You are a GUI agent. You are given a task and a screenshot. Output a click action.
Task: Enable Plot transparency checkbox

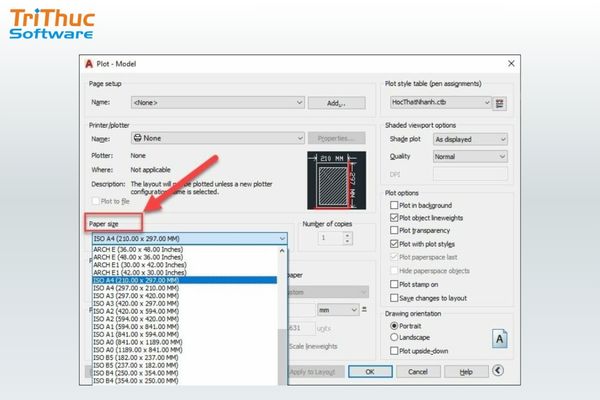(x=394, y=230)
